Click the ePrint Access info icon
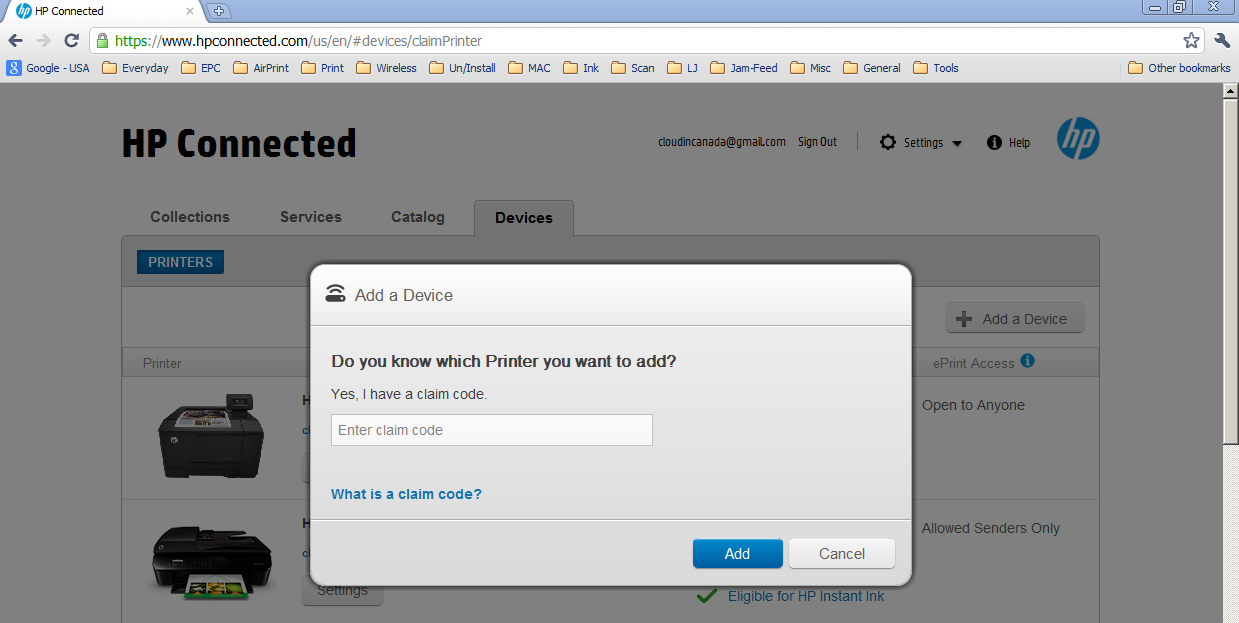The image size is (1239, 623). click(x=1028, y=361)
